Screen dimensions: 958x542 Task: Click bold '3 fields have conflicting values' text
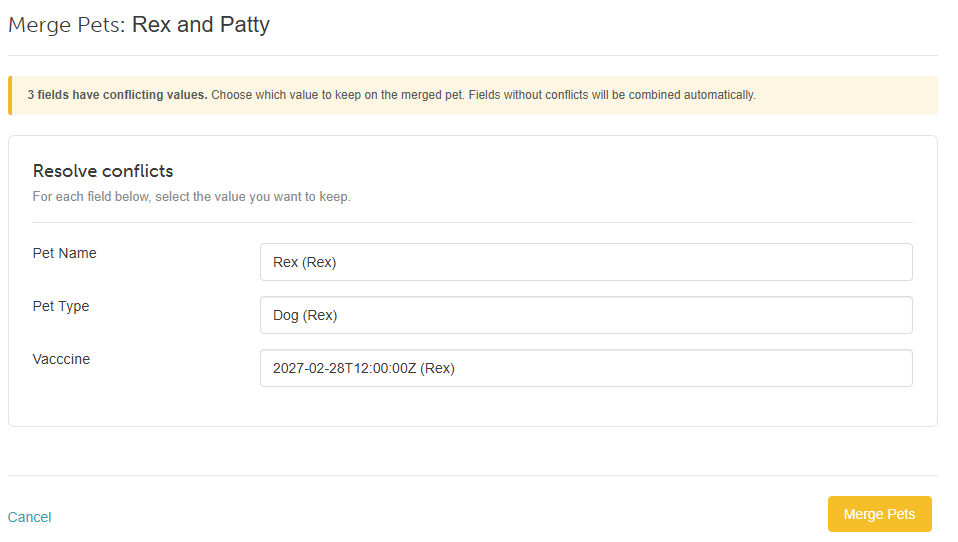coord(117,95)
